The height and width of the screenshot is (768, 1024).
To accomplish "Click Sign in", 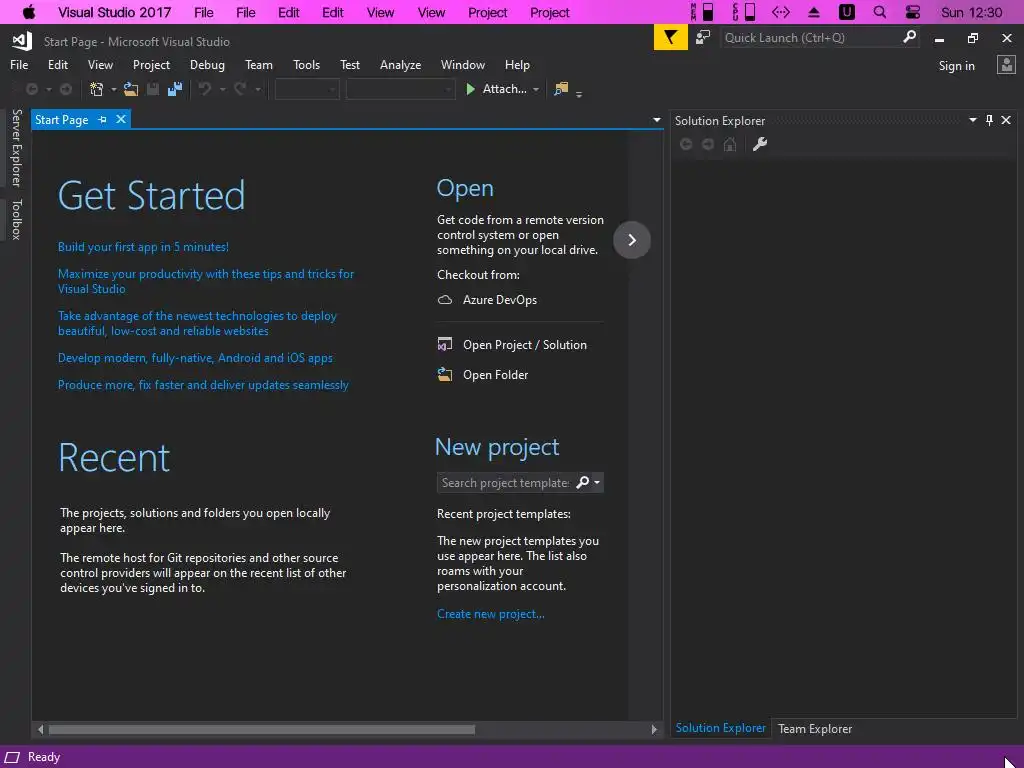I will tap(956, 65).
